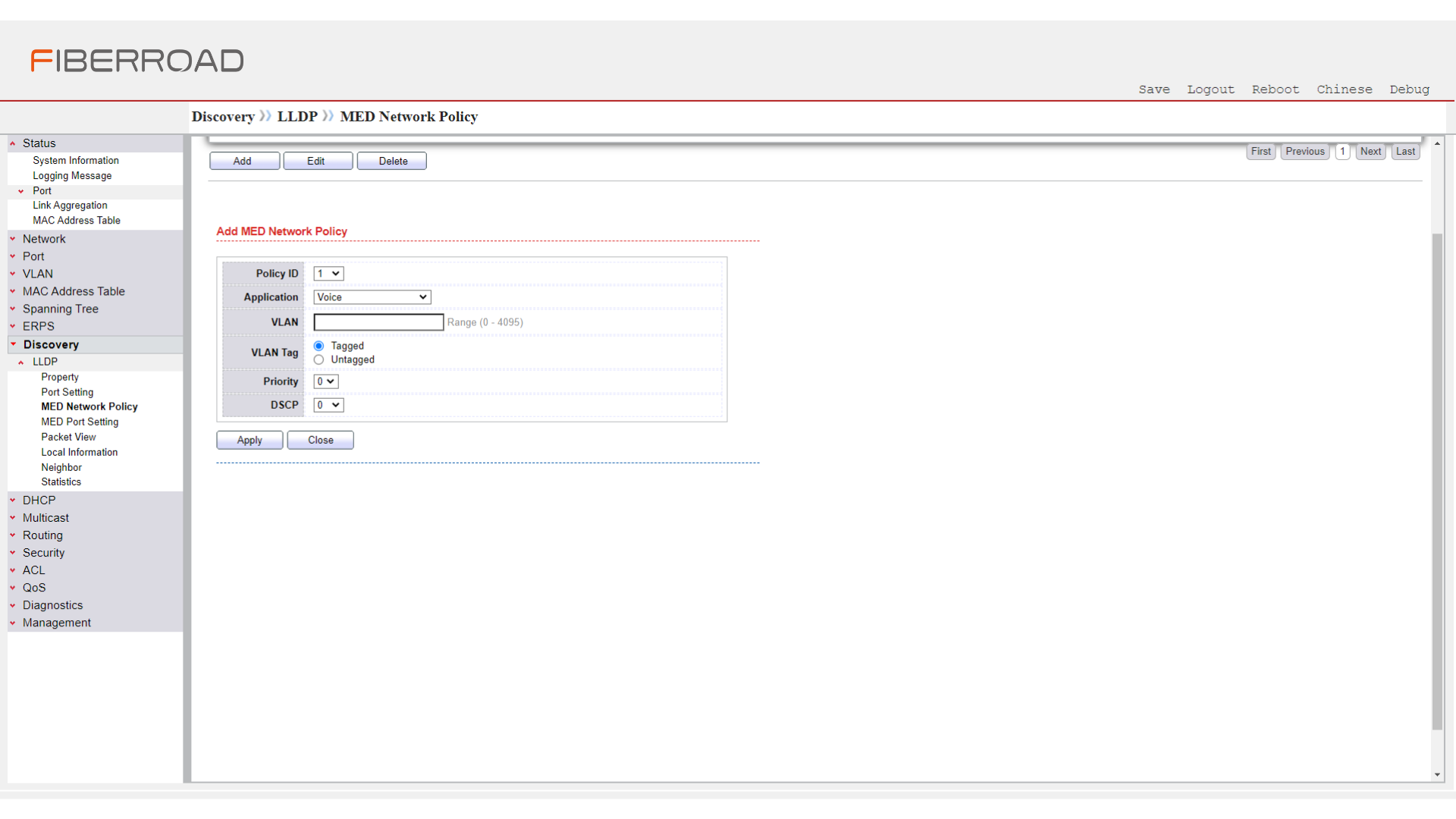Click the vertical scrollbar thumb on right

click(x=1437, y=482)
